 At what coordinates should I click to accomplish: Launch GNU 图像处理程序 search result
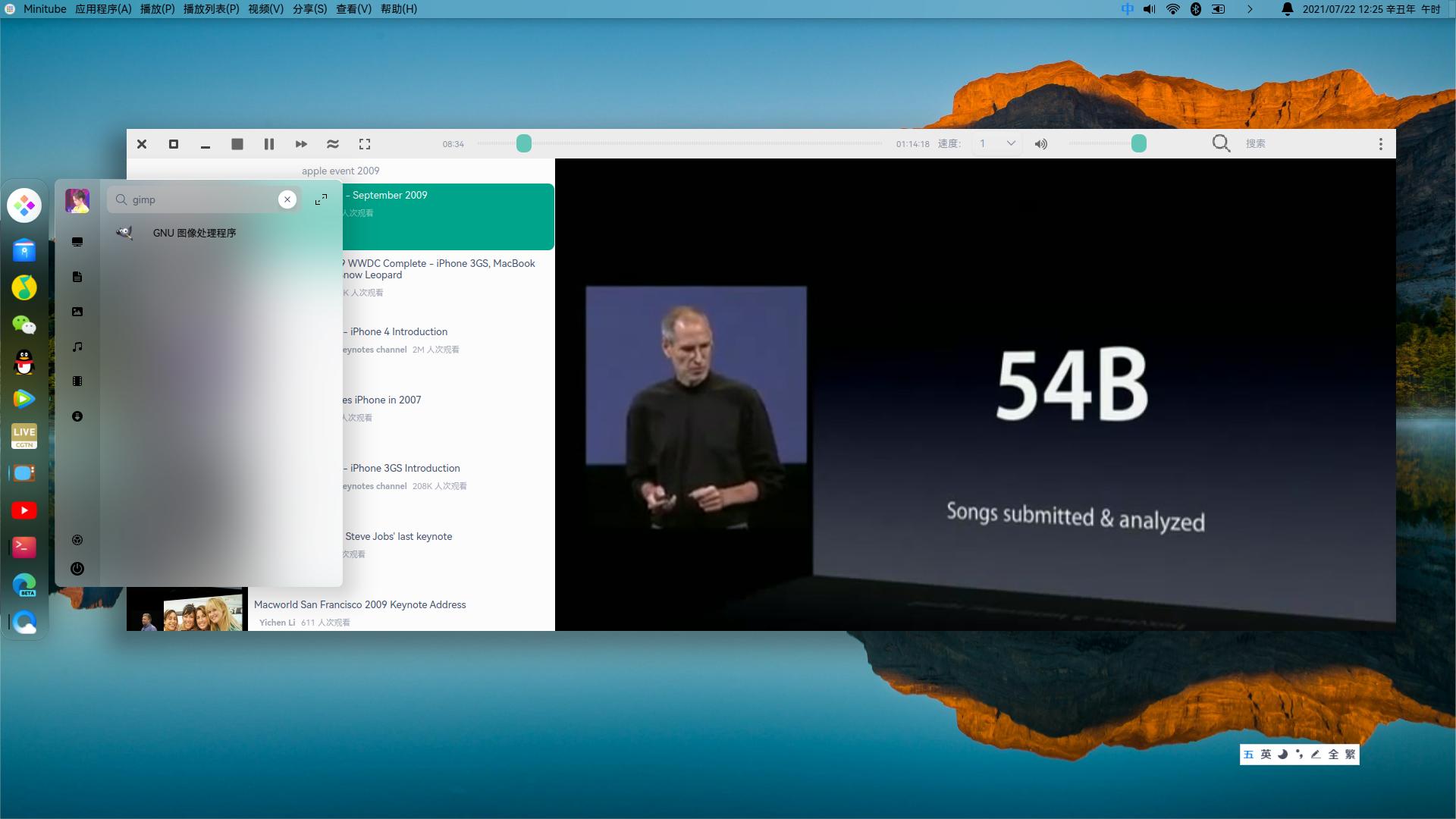click(x=194, y=233)
